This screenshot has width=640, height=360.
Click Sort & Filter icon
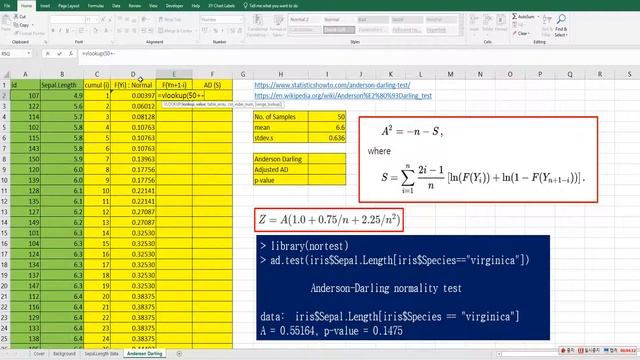[547, 19]
